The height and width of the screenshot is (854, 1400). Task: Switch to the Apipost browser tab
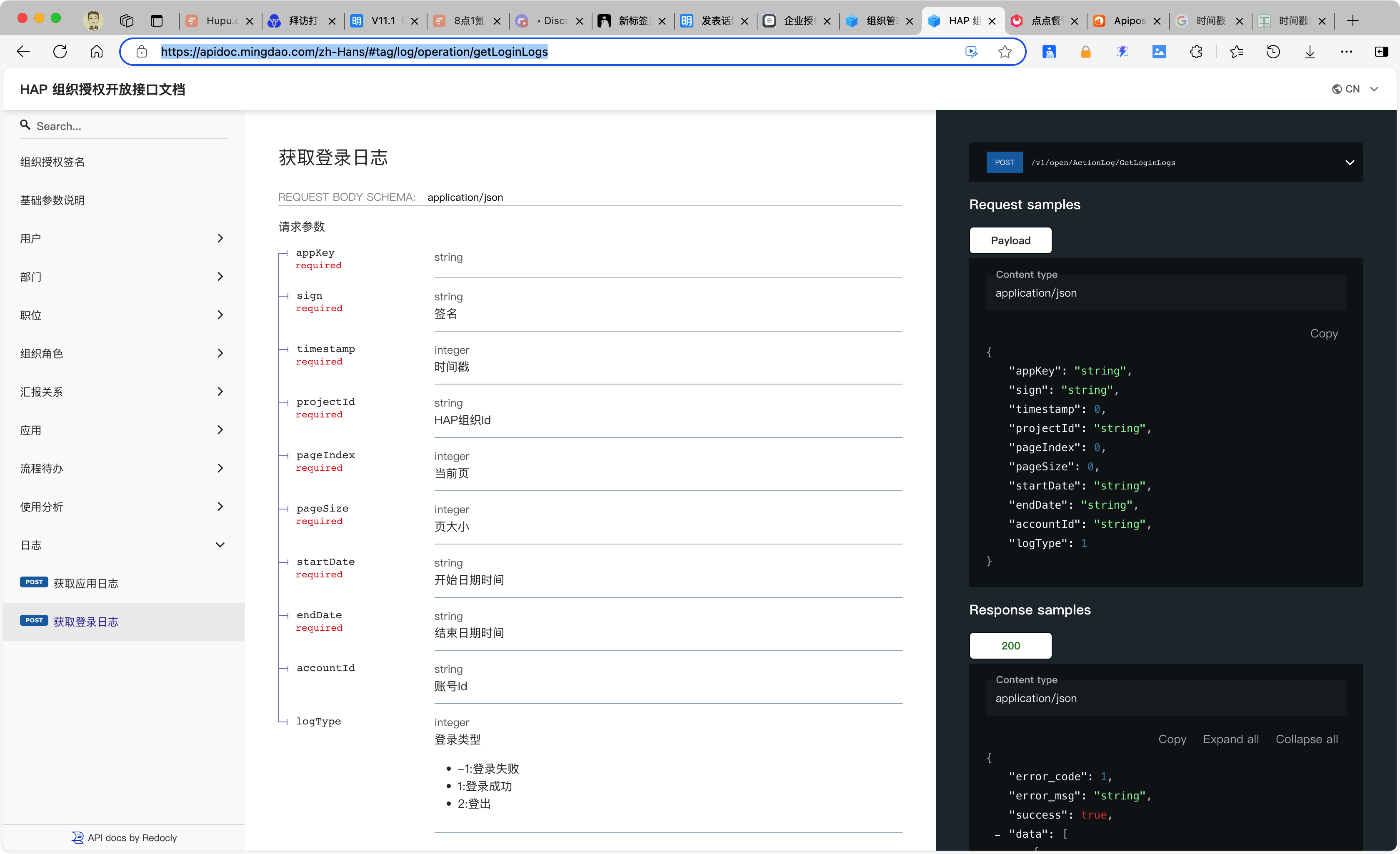(1128, 21)
